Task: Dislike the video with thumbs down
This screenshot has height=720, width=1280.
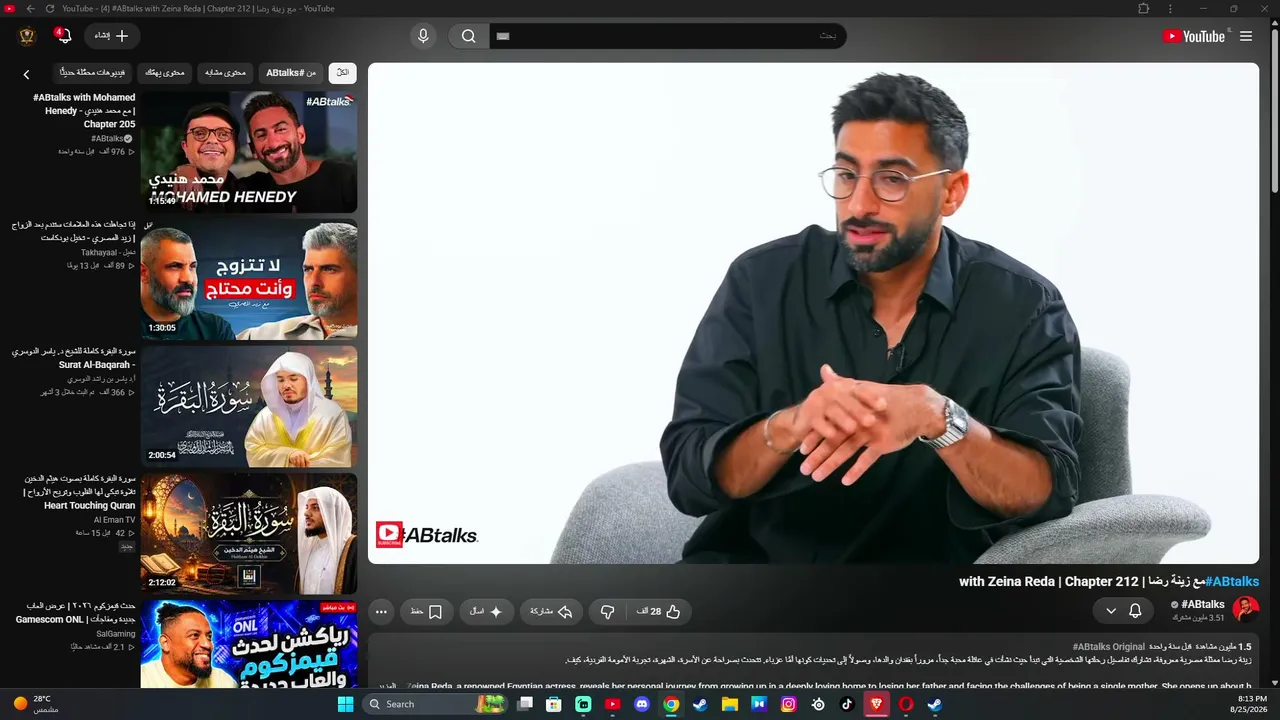Action: pos(607,611)
